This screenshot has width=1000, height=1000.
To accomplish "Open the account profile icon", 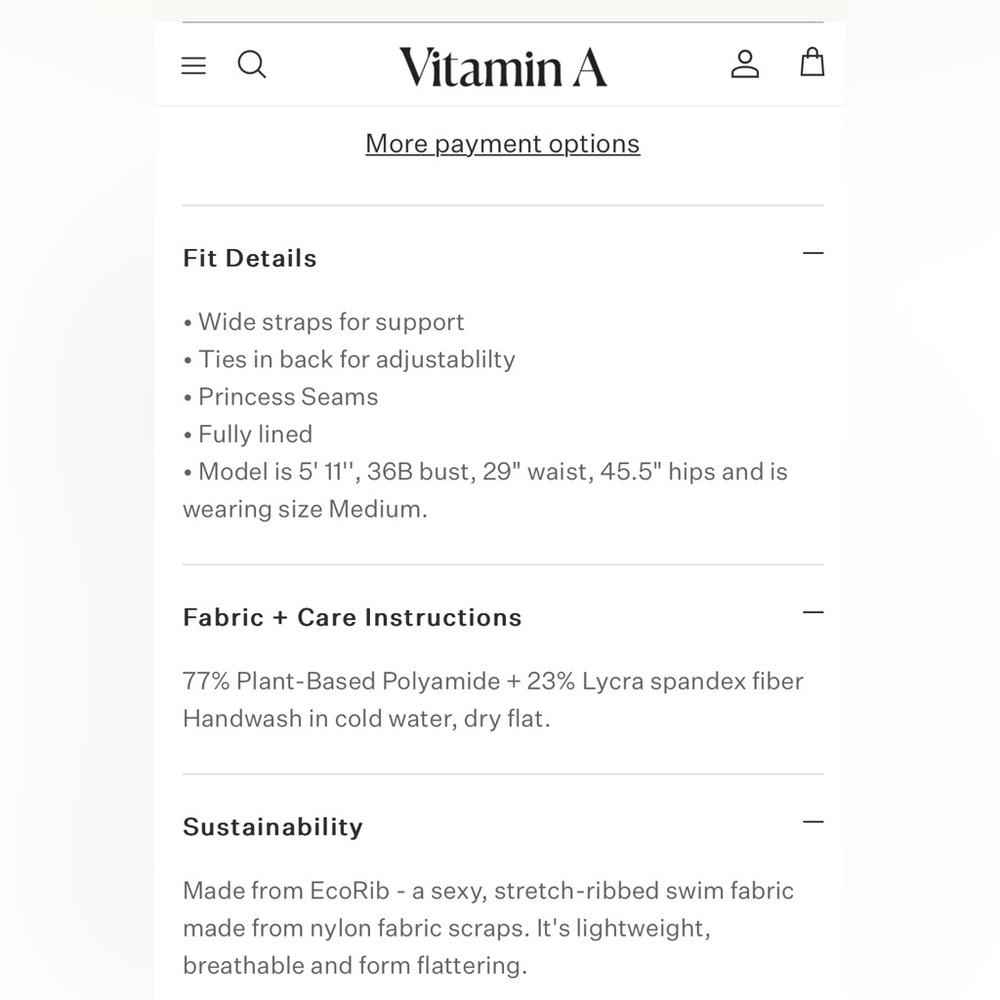I will [745, 64].
